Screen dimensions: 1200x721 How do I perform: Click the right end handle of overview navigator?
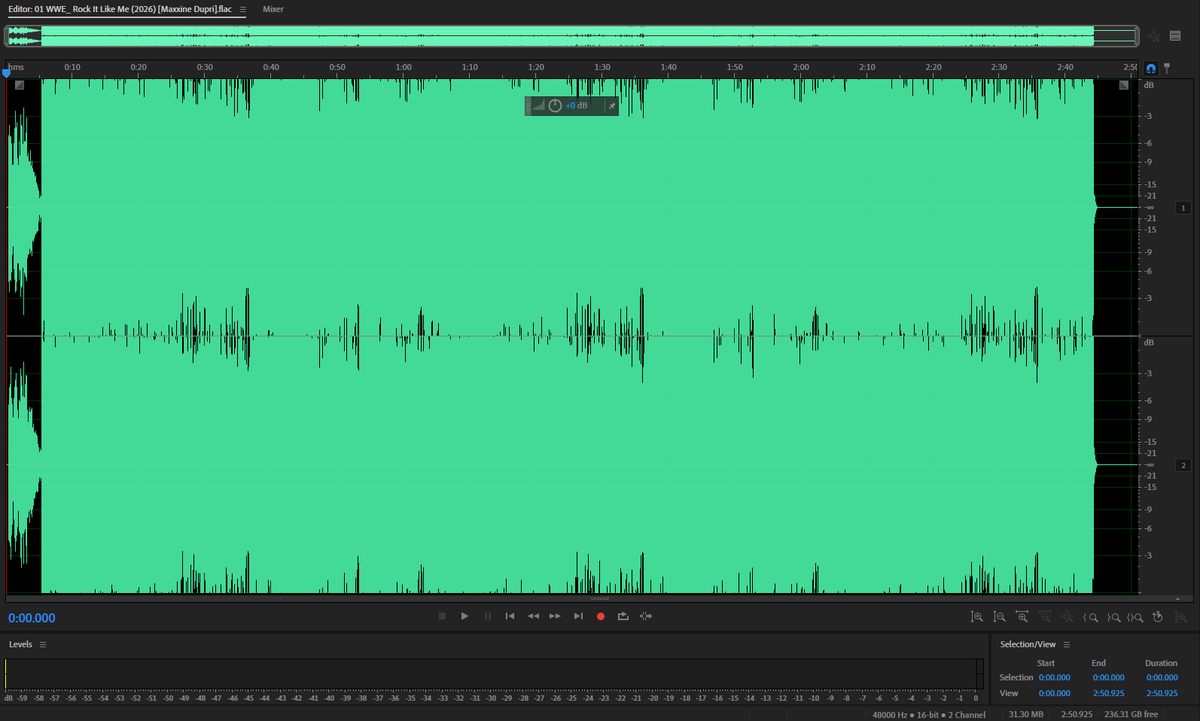(x=1137, y=36)
